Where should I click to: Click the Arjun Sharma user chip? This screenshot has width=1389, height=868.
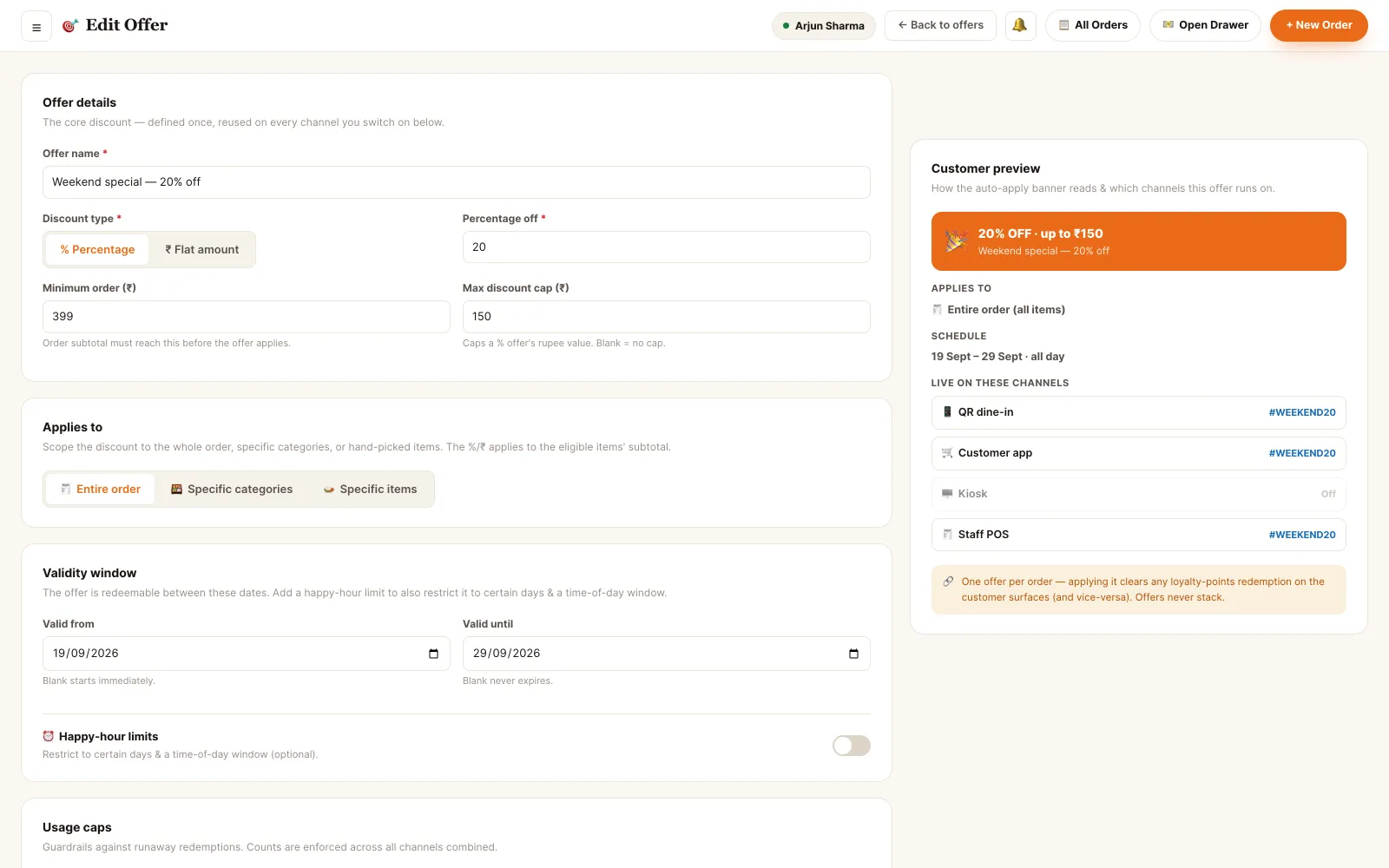pos(823,26)
